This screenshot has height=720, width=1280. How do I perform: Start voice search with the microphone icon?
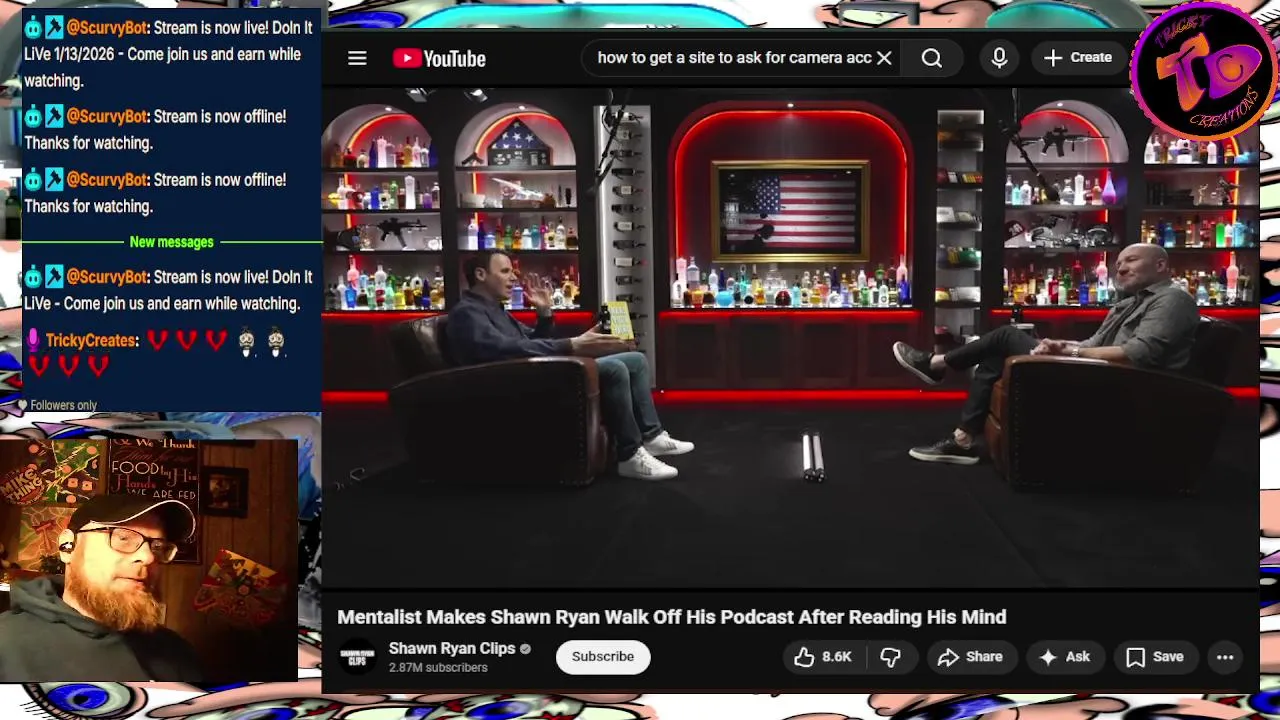[x=999, y=58]
